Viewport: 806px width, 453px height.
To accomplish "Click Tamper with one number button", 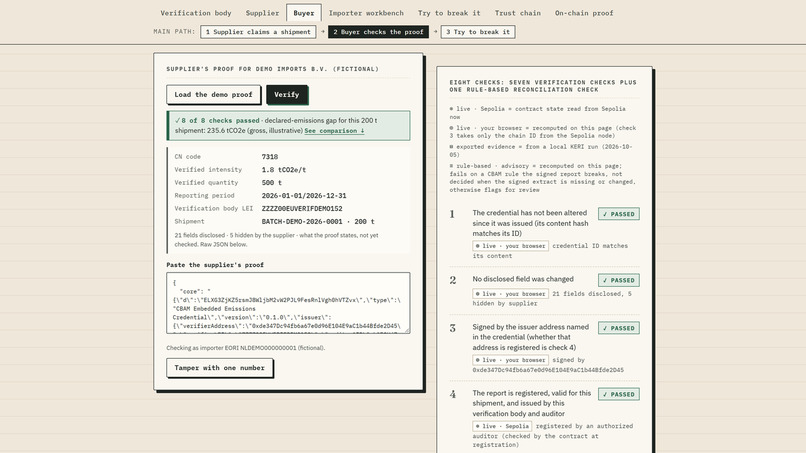I will click(219, 368).
